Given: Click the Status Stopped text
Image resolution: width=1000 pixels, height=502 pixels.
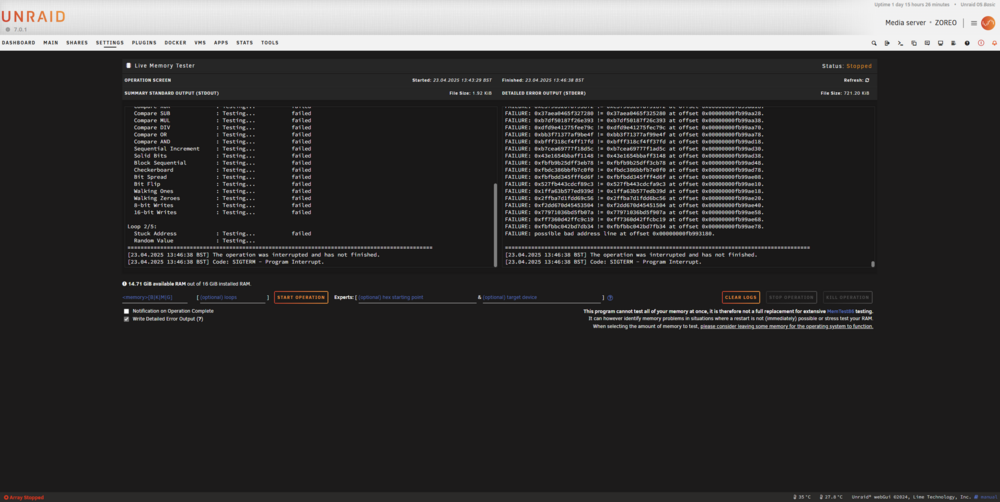Looking at the screenshot, I should [x=847, y=66].
